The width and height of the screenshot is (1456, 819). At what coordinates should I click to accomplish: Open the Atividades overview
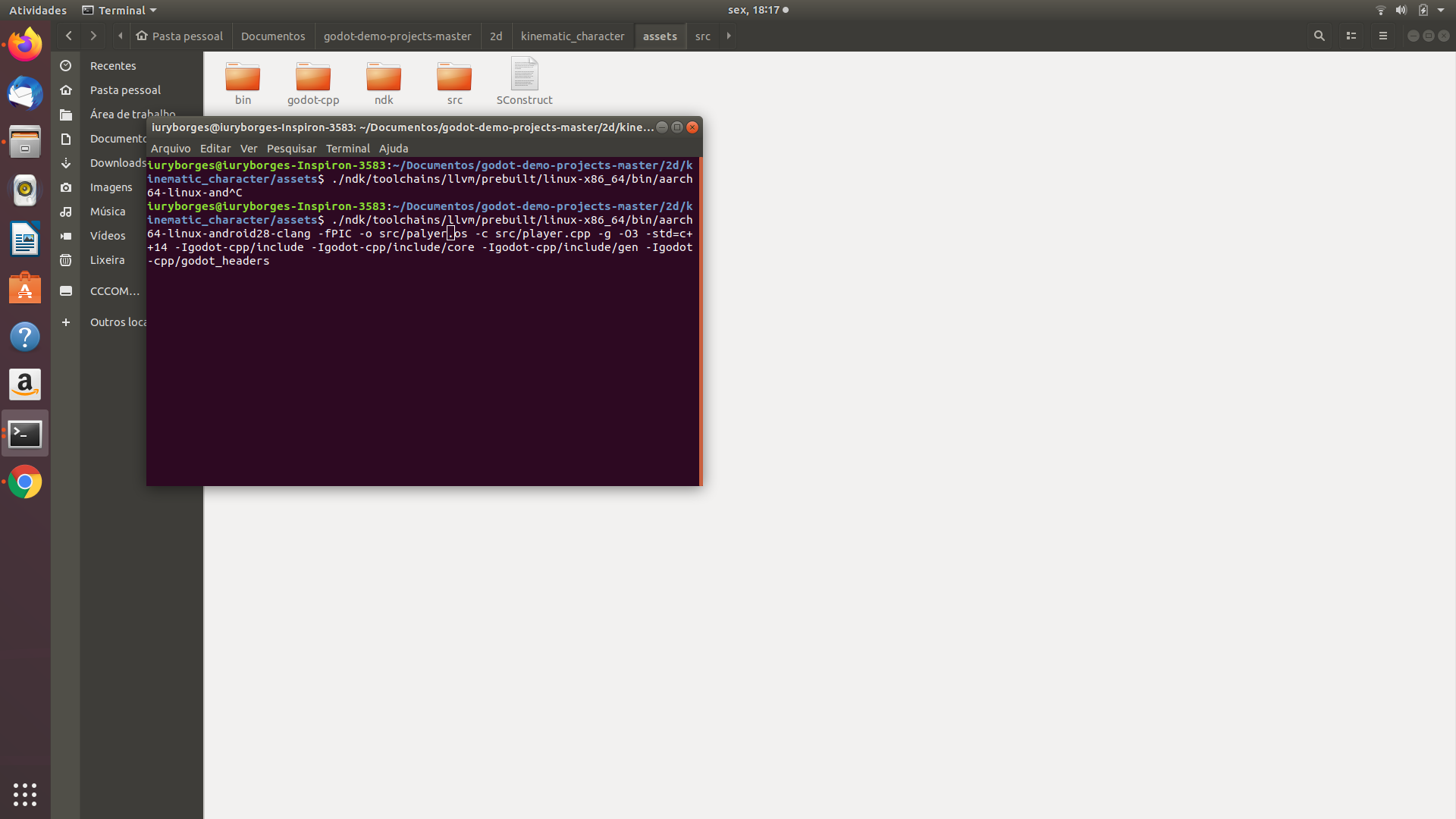point(38,10)
